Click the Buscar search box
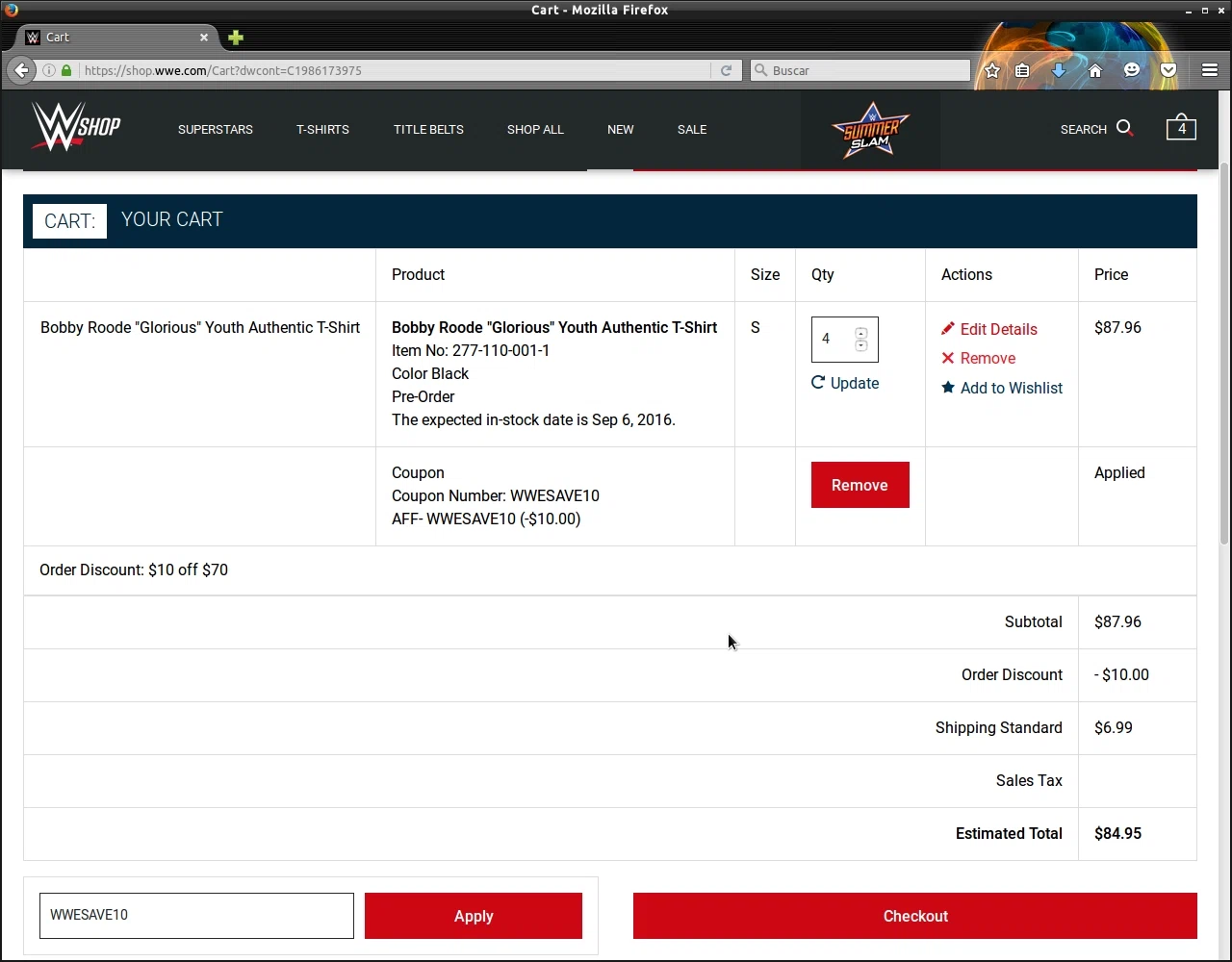Viewport: 1232px width, 962px height. click(860, 70)
